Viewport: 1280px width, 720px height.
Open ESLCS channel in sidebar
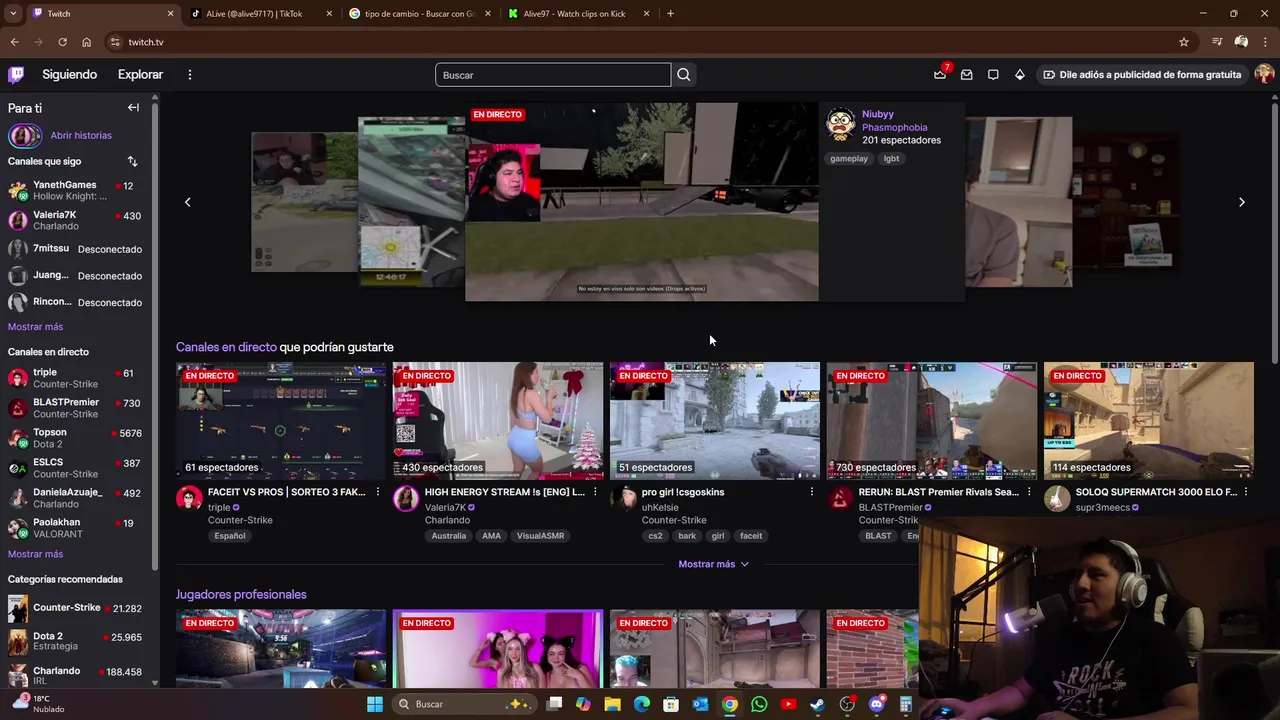[x=78, y=468]
